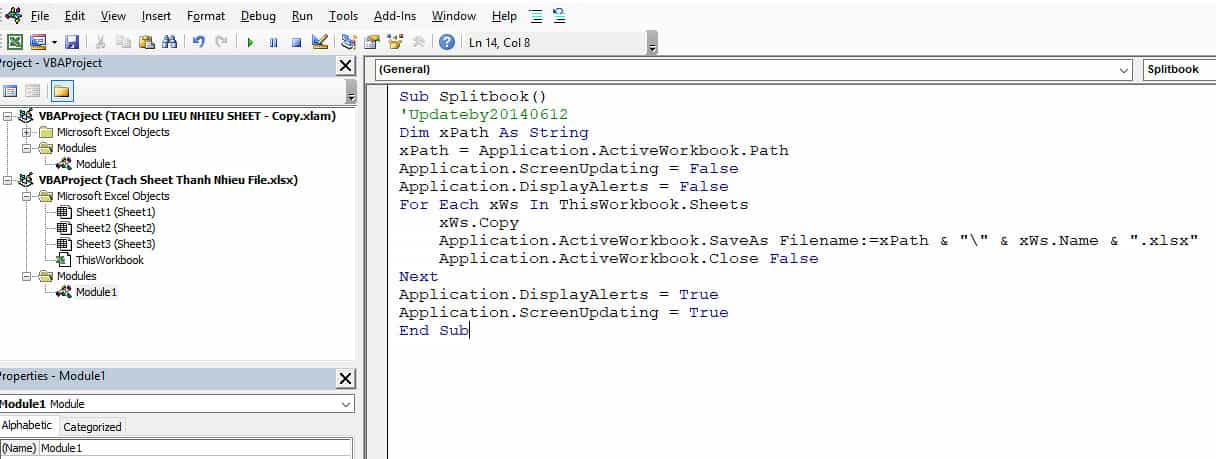Open the File menu
The width and height of the screenshot is (1216, 459).
click(x=40, y=16)
